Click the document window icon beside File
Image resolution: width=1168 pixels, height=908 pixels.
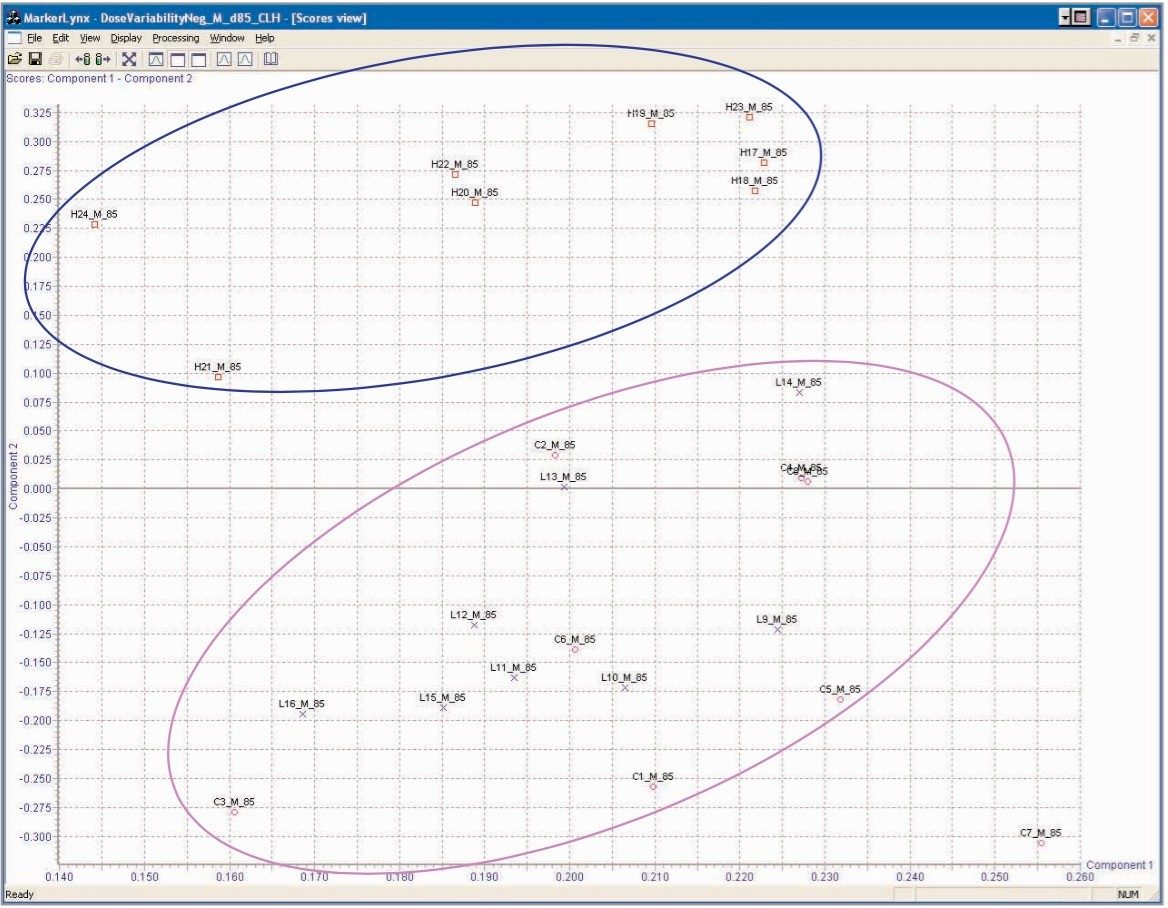click(x=14, y=38)
